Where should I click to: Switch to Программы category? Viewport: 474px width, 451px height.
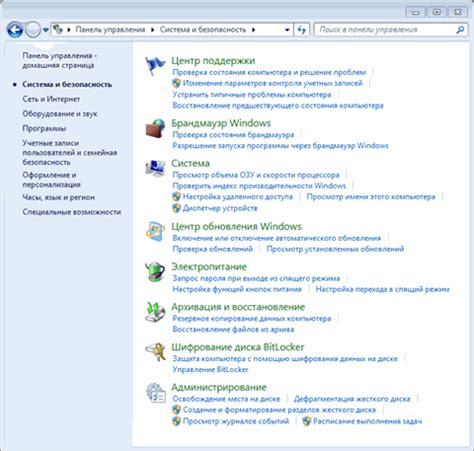click(x=44, y=128)
